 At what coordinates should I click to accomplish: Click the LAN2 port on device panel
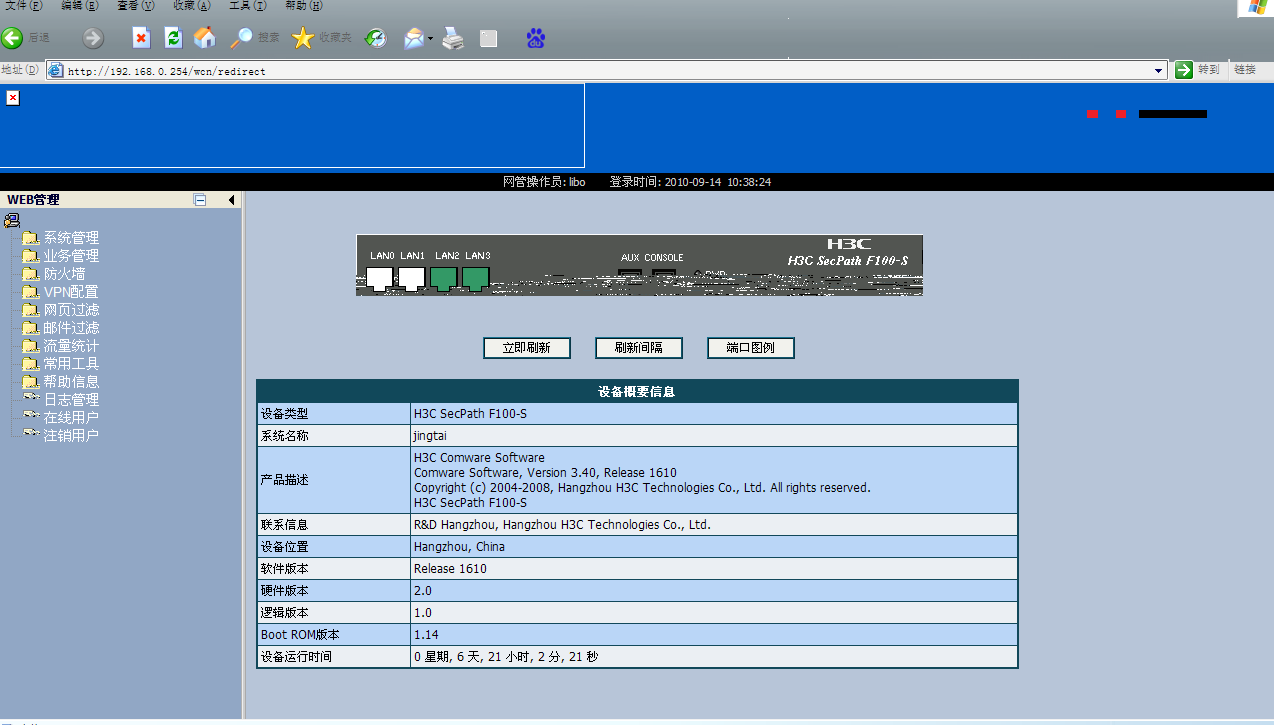[443, 277]
